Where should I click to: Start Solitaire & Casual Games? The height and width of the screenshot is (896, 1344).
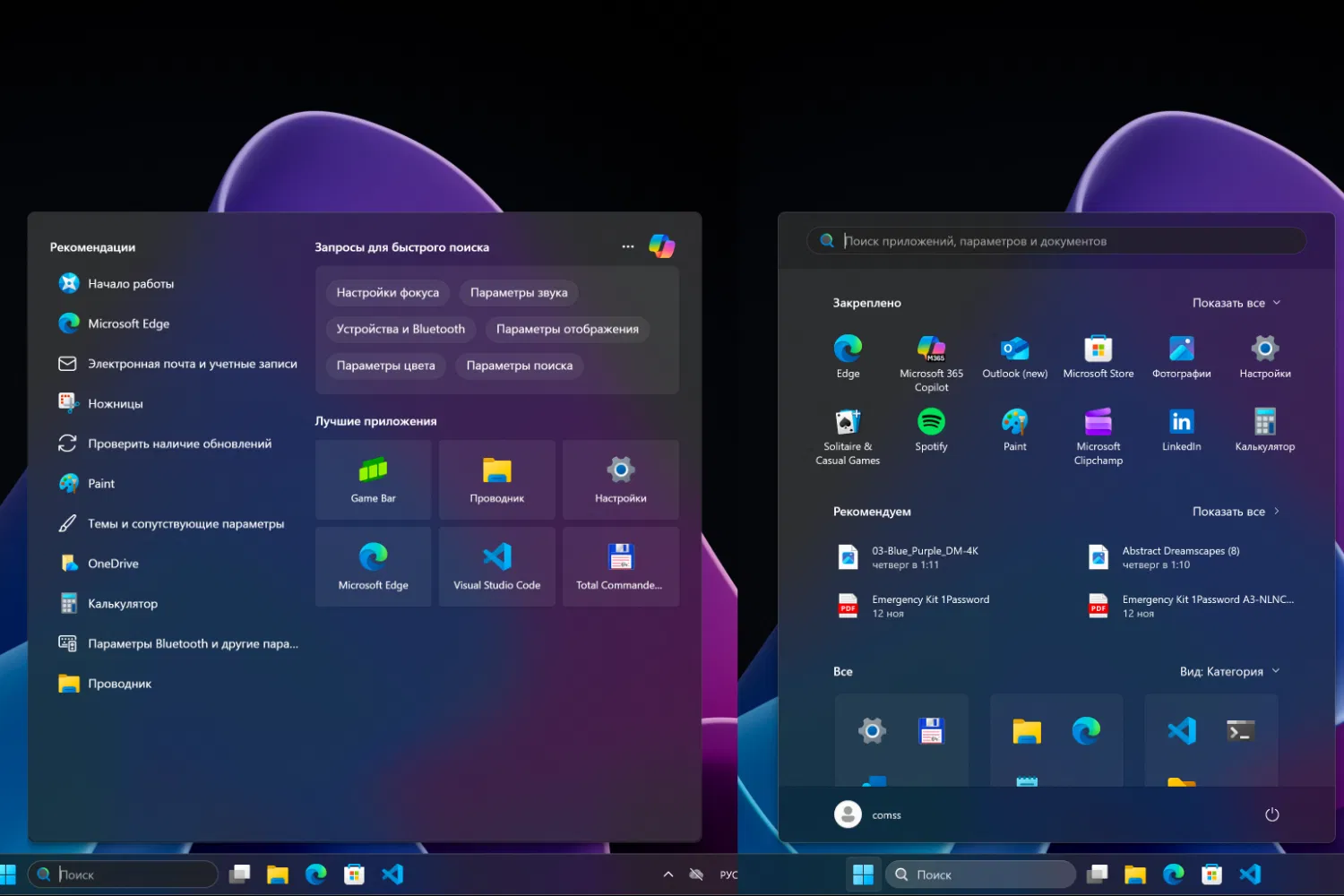point(848,435)
